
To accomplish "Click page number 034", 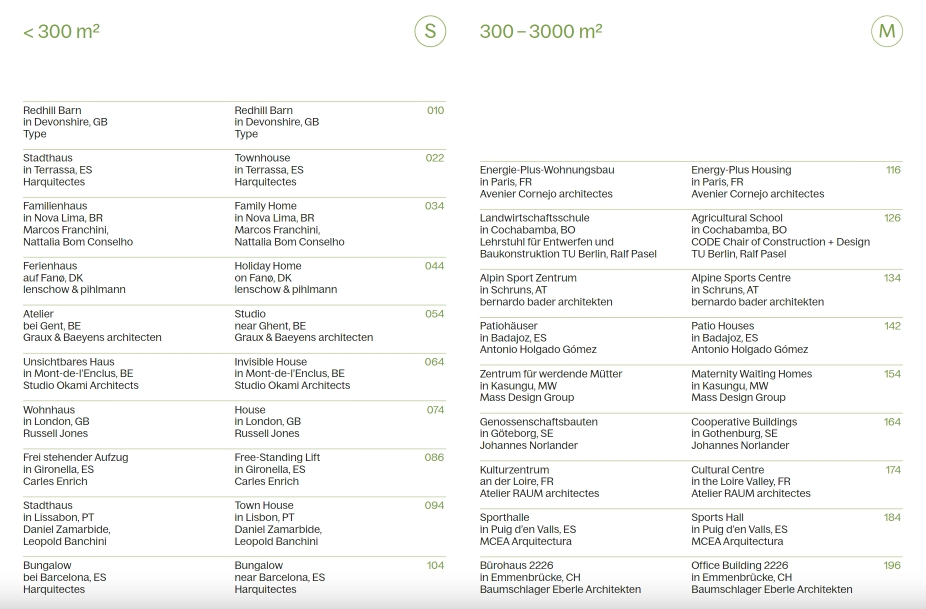I will (x=434, y=206).
